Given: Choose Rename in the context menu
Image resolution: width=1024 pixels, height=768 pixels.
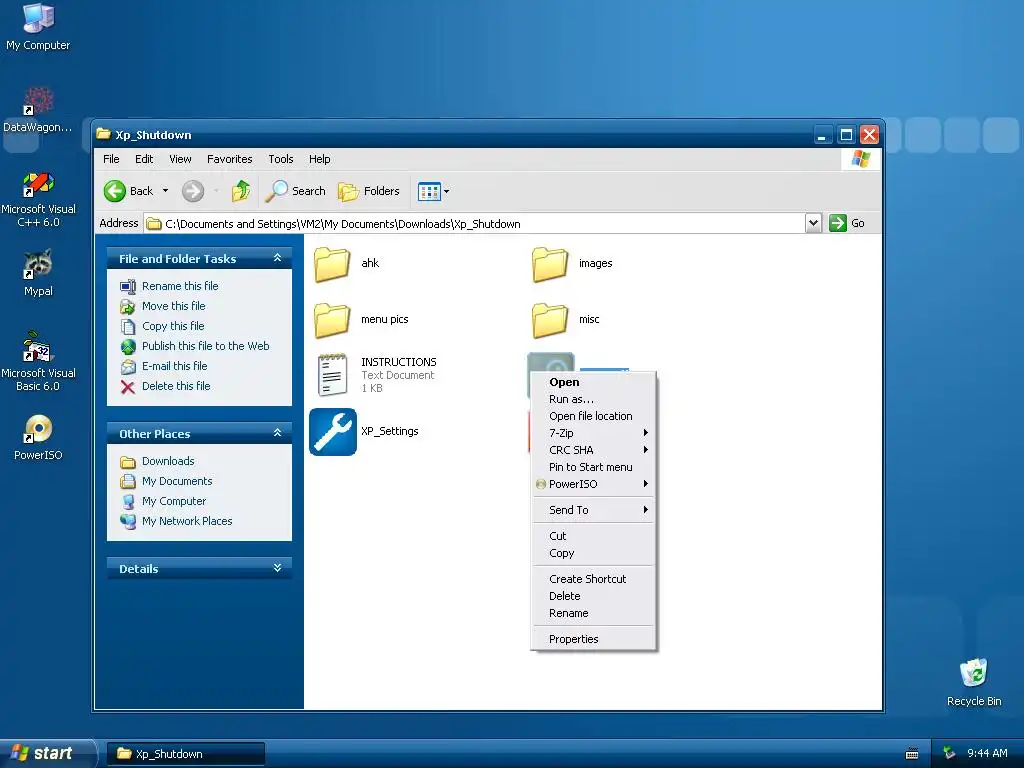Looking at the screenshot, I should coord(593,613).
